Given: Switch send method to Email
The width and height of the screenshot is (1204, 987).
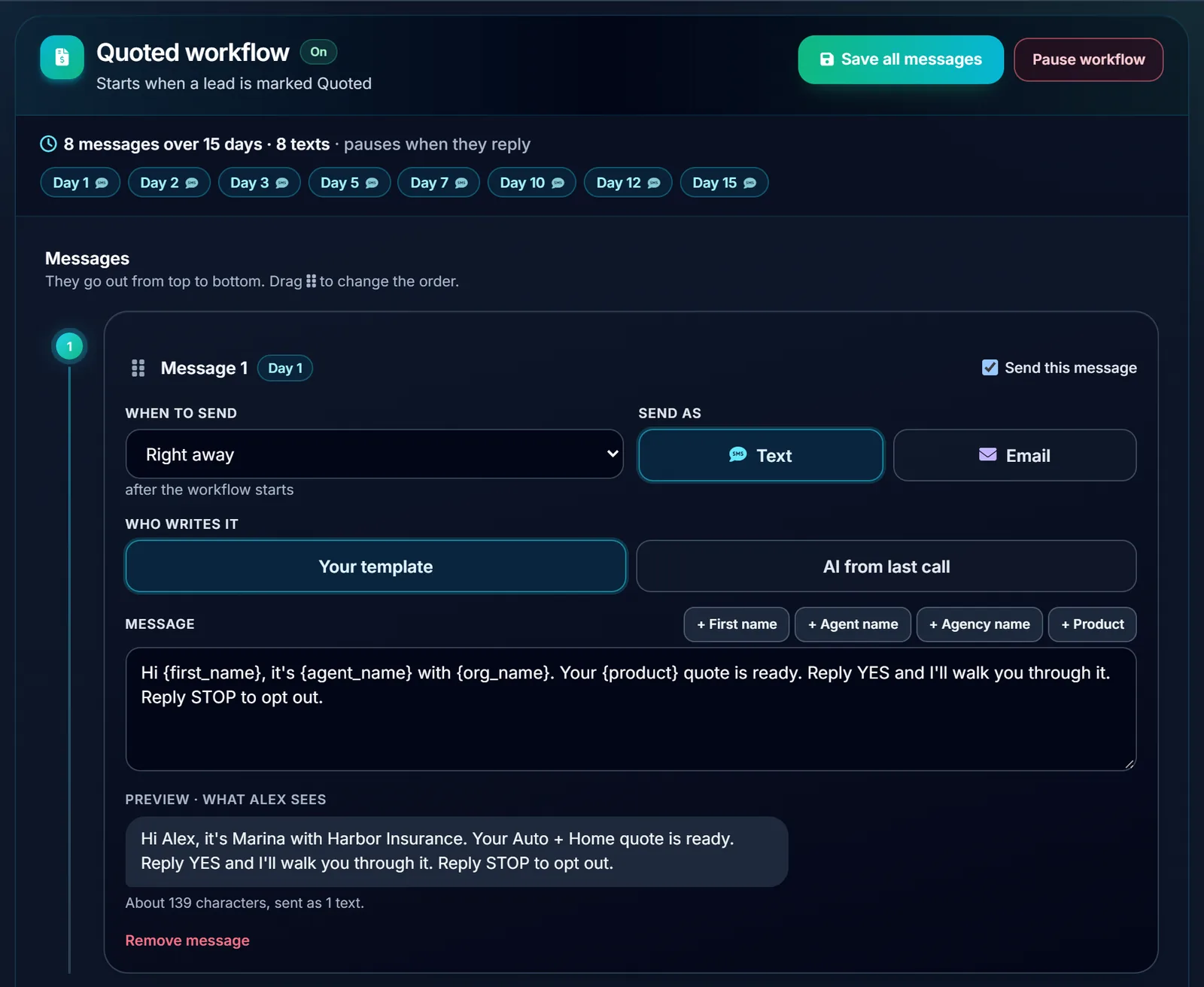Looking at the screenshot, I should [1014, 455].
